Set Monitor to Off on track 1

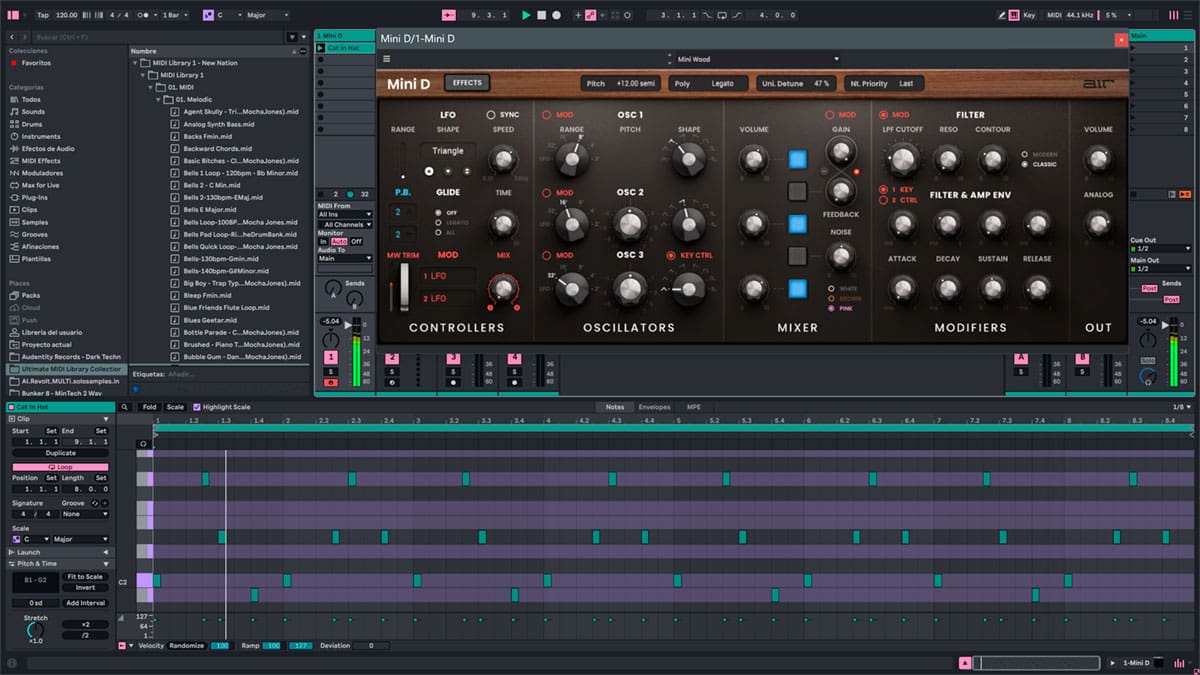click(x=356, y=242)
